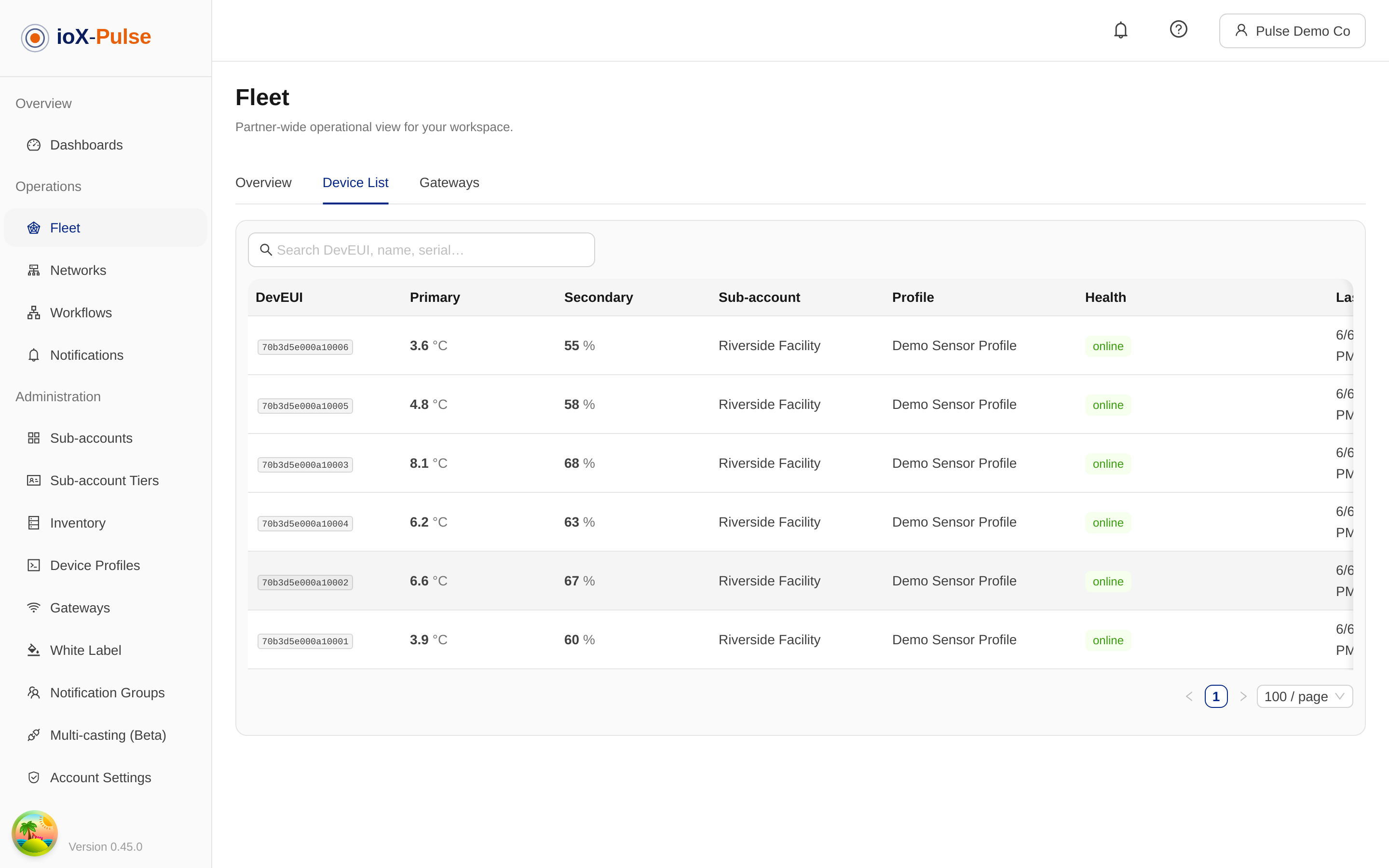Click the 8.1 °C primary value
The image size is (1389, 868).
click(428, 463)
